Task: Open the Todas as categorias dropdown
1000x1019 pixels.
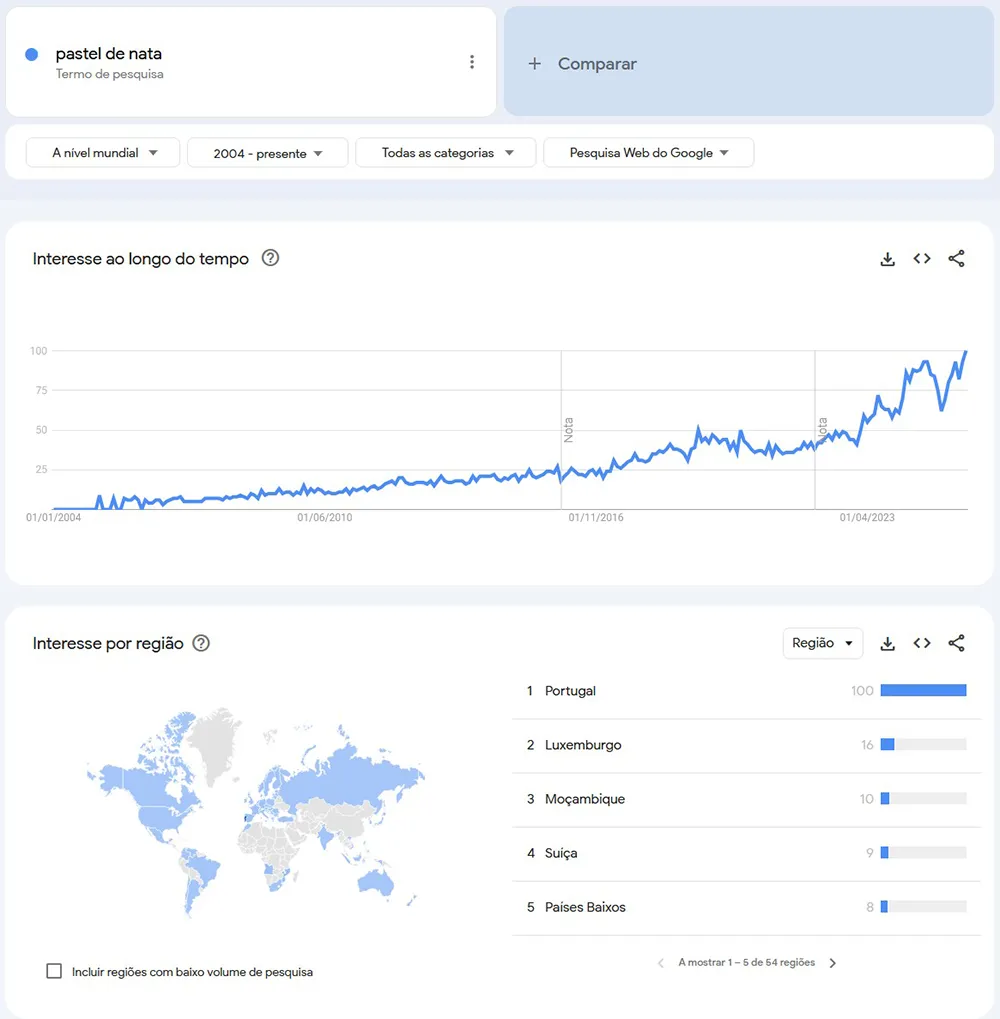Action: pyautogui.click(x=445, y=152)
